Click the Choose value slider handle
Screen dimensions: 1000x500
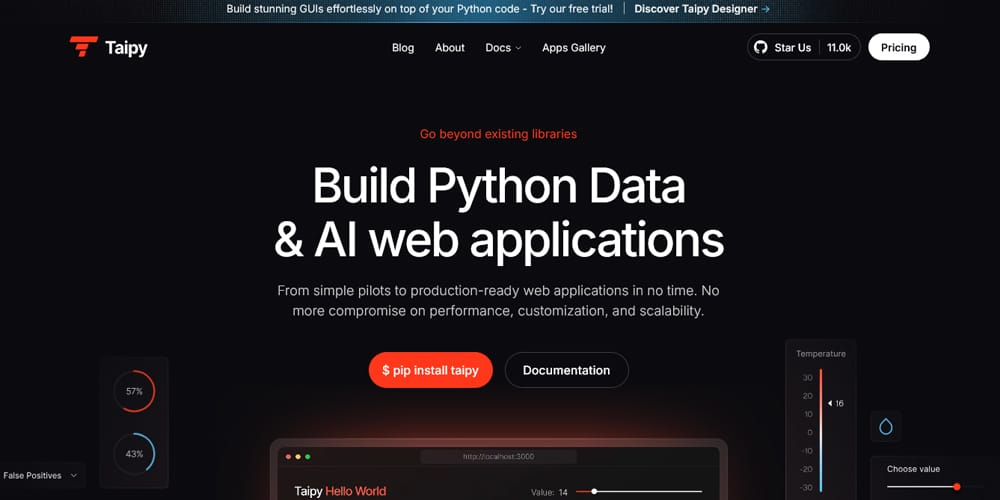[957, 486]
